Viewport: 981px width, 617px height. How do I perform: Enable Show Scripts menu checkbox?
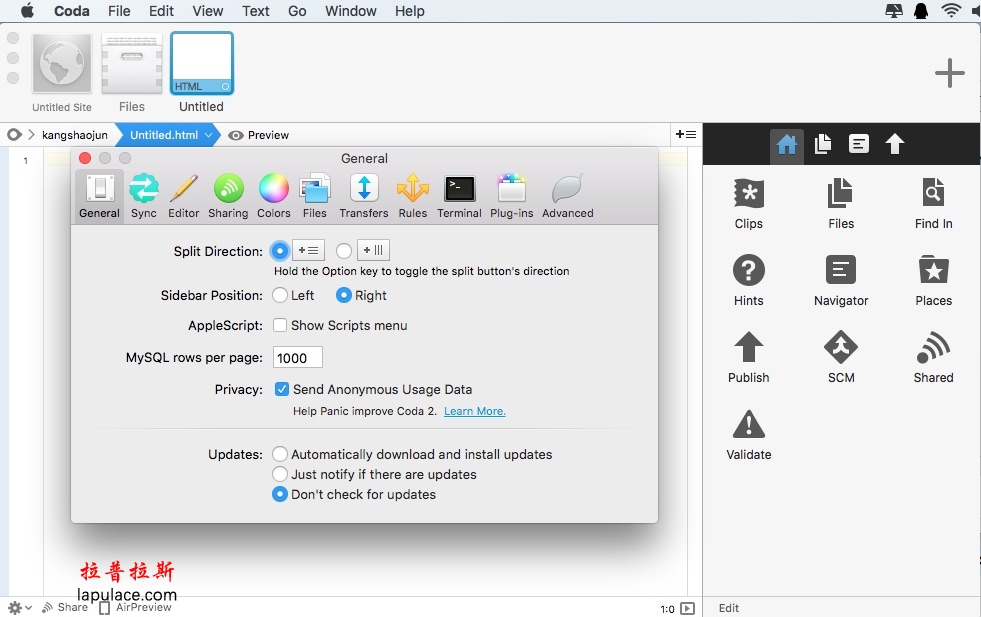point(280,325)
